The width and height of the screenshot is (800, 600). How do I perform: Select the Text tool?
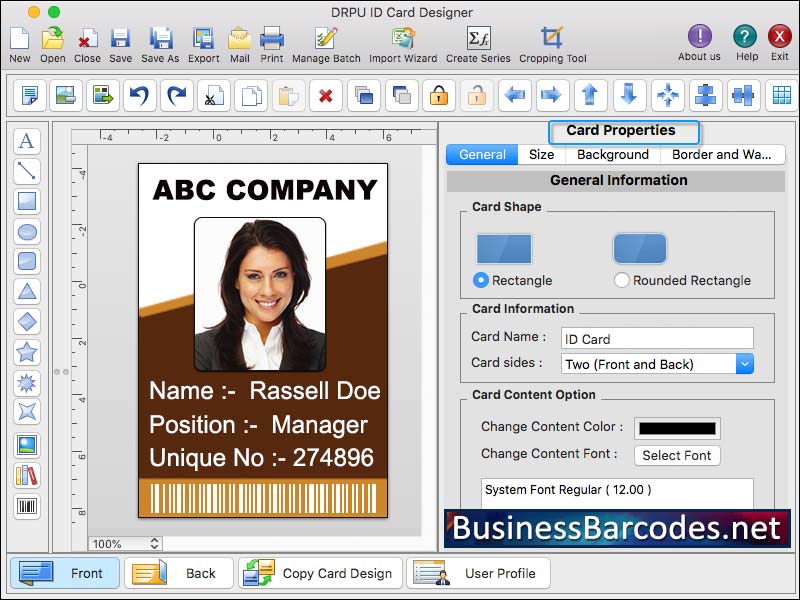[x=27, y=142]
